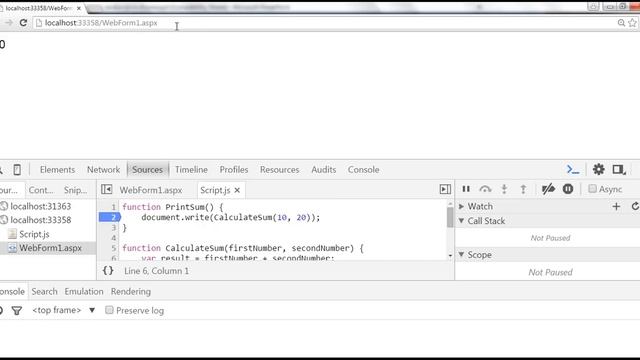Click the code editor vertical scrollbar
640x360 pixels.
coord(450,218)
